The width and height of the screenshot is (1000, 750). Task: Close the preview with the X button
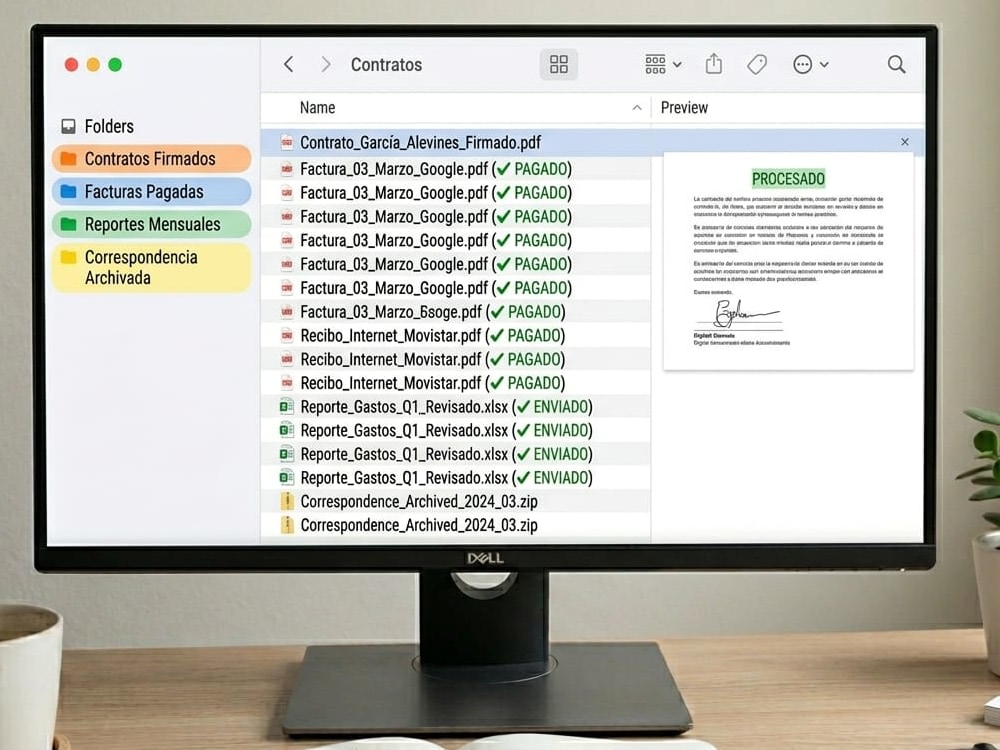pos(905,142)
